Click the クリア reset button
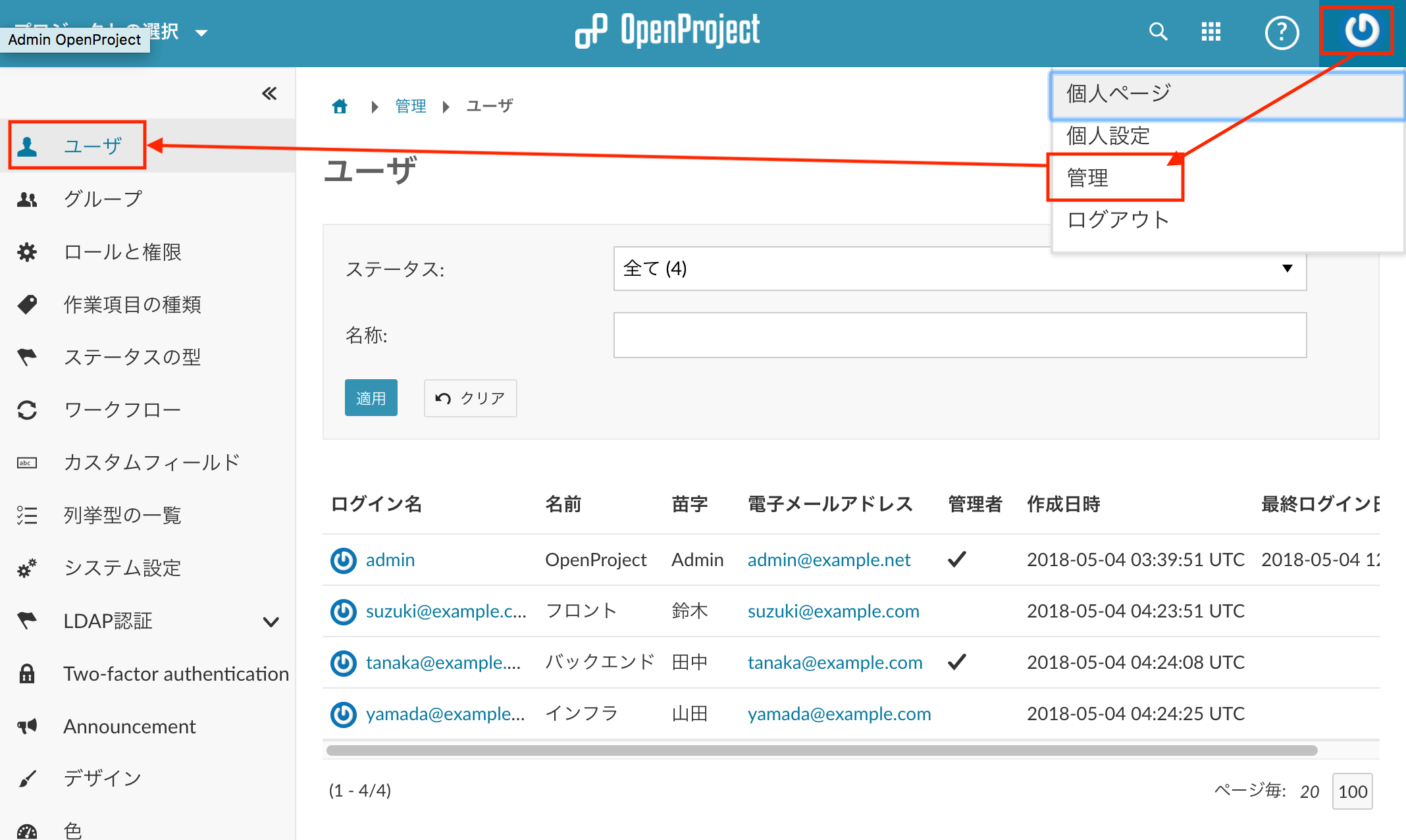The height and width of the screenshot is (840, 1406). [470, 398]
